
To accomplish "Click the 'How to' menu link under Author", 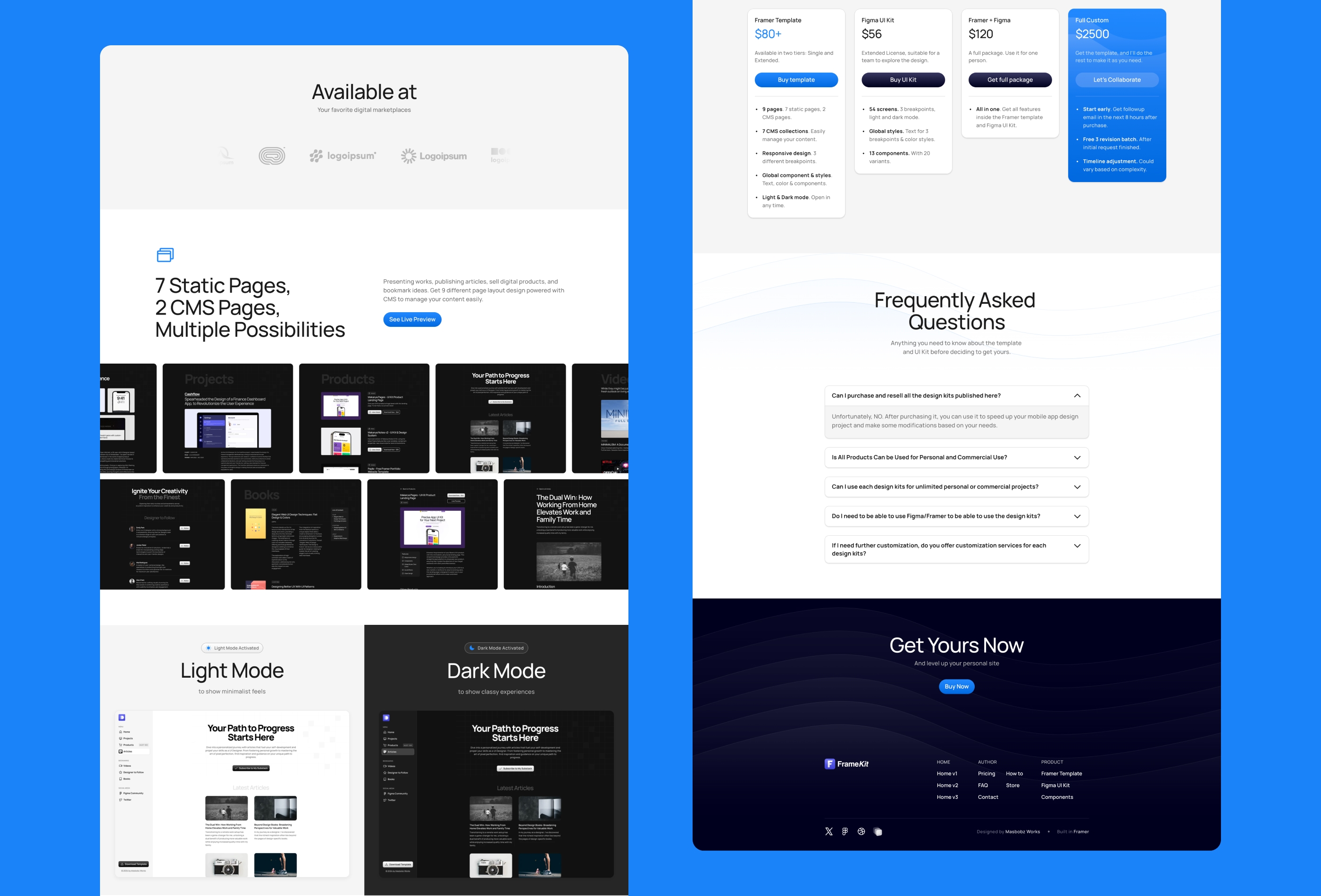I will [x=1014, y=774].
